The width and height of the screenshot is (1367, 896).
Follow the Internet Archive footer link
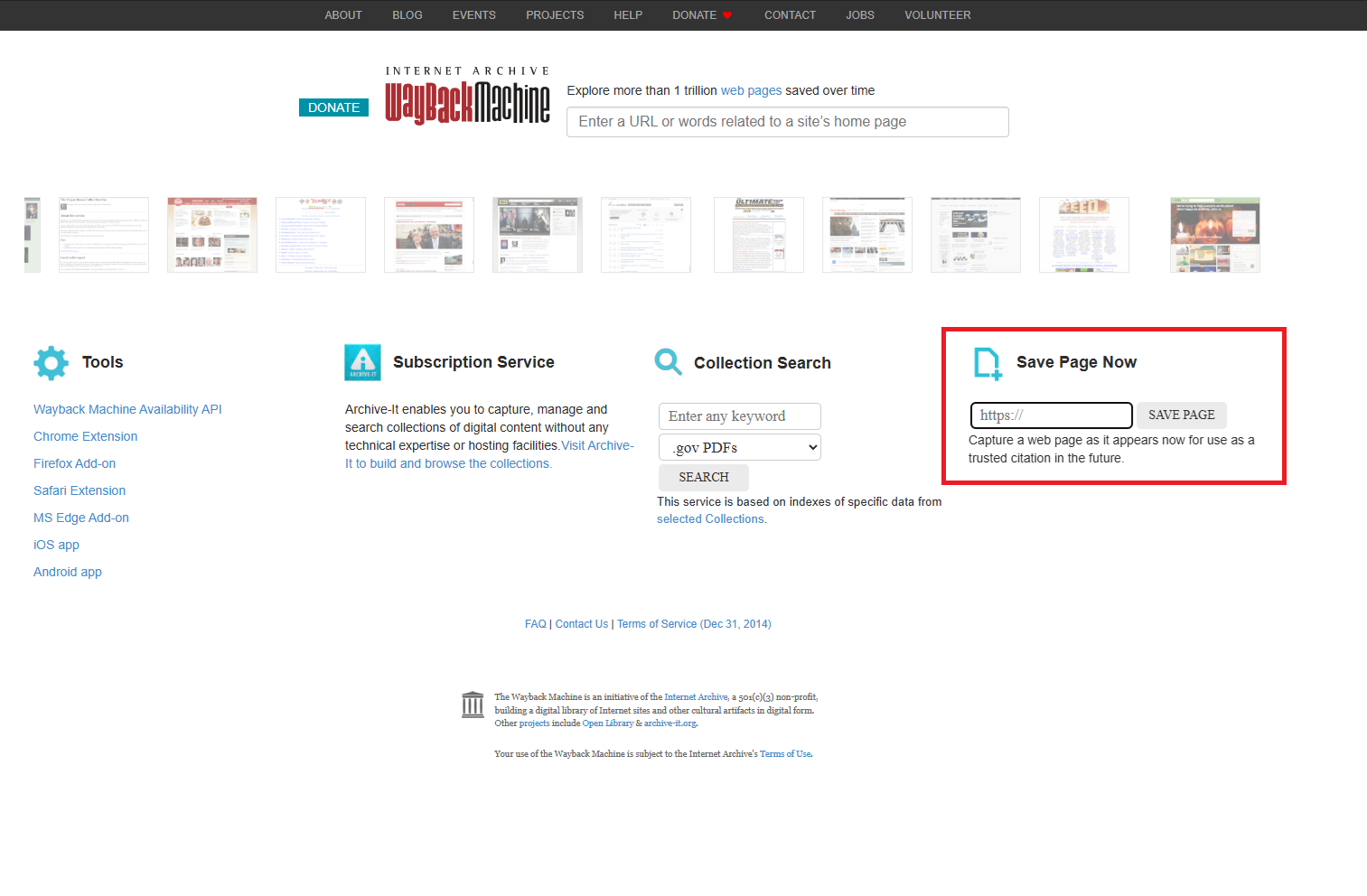click(697, 697)
